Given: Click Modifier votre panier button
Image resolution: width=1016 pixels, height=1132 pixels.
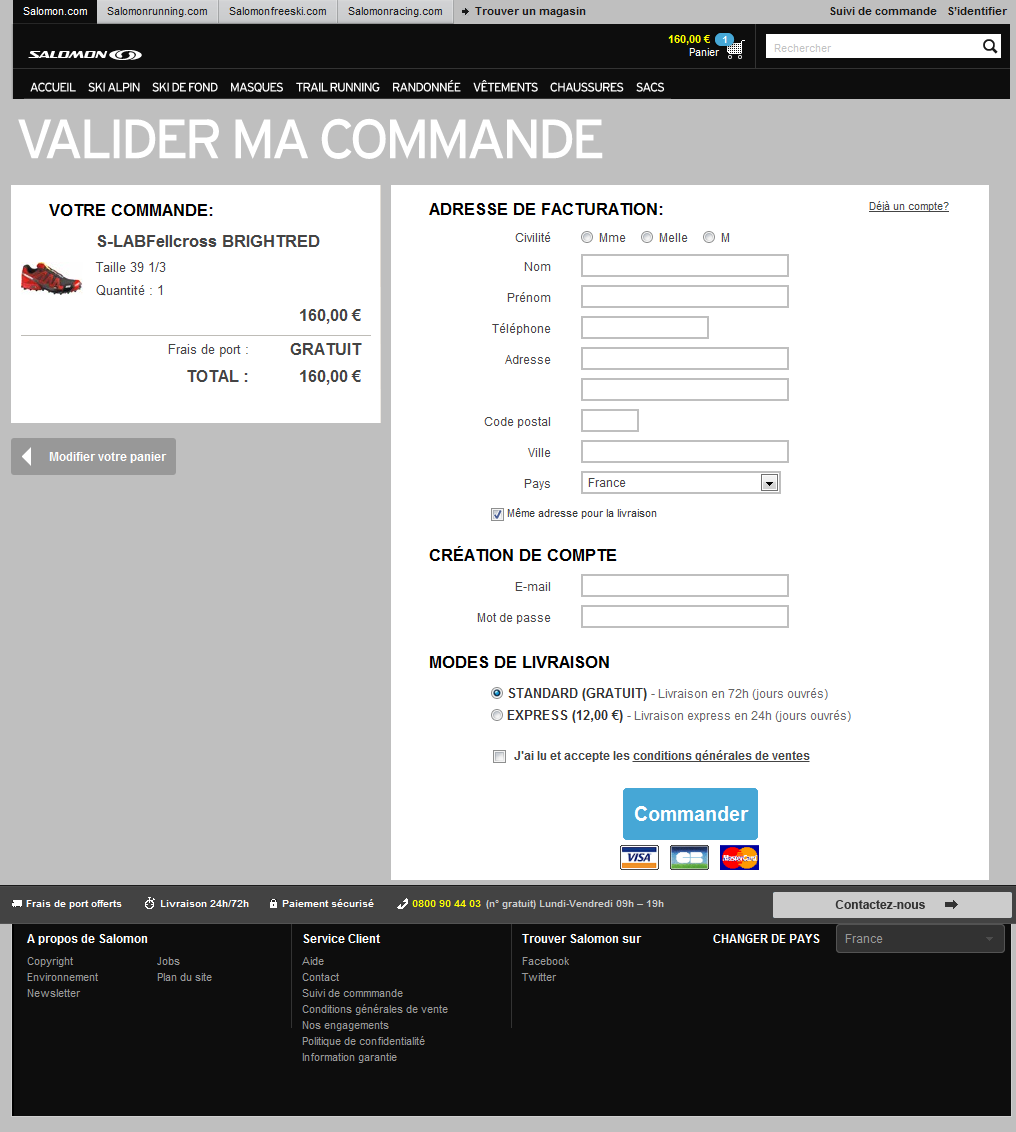Looking at the screenshot, I should pos(93,456).
